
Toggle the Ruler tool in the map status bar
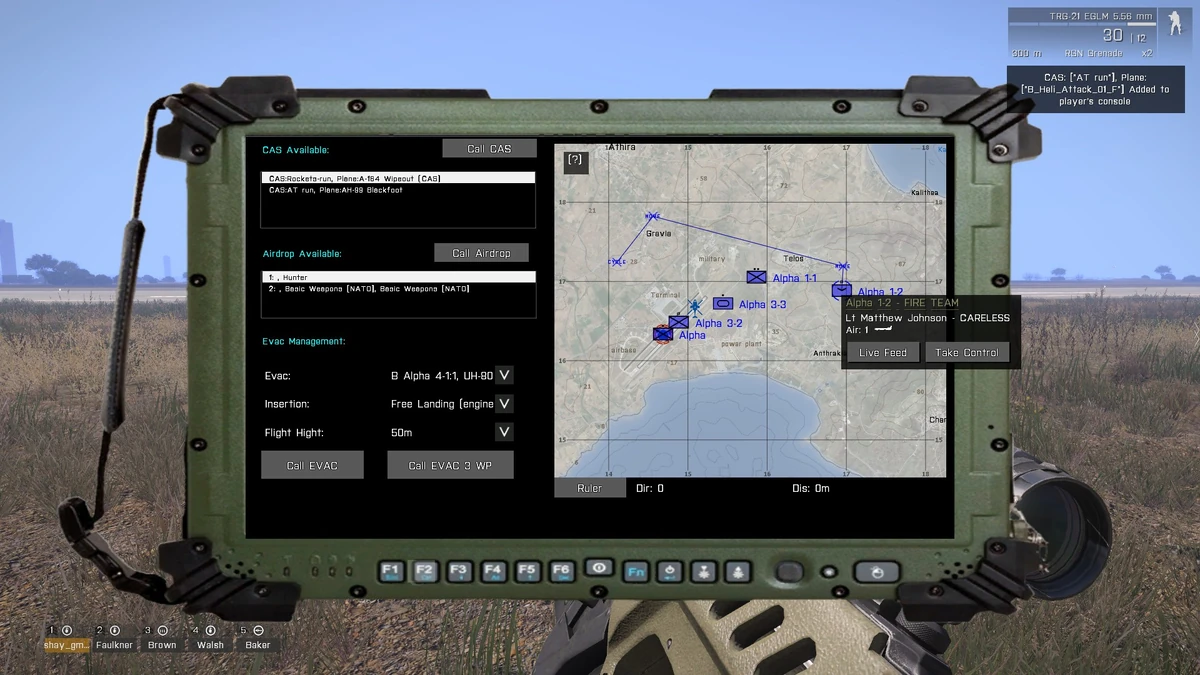pyautogui.click(x=589, y=487)
